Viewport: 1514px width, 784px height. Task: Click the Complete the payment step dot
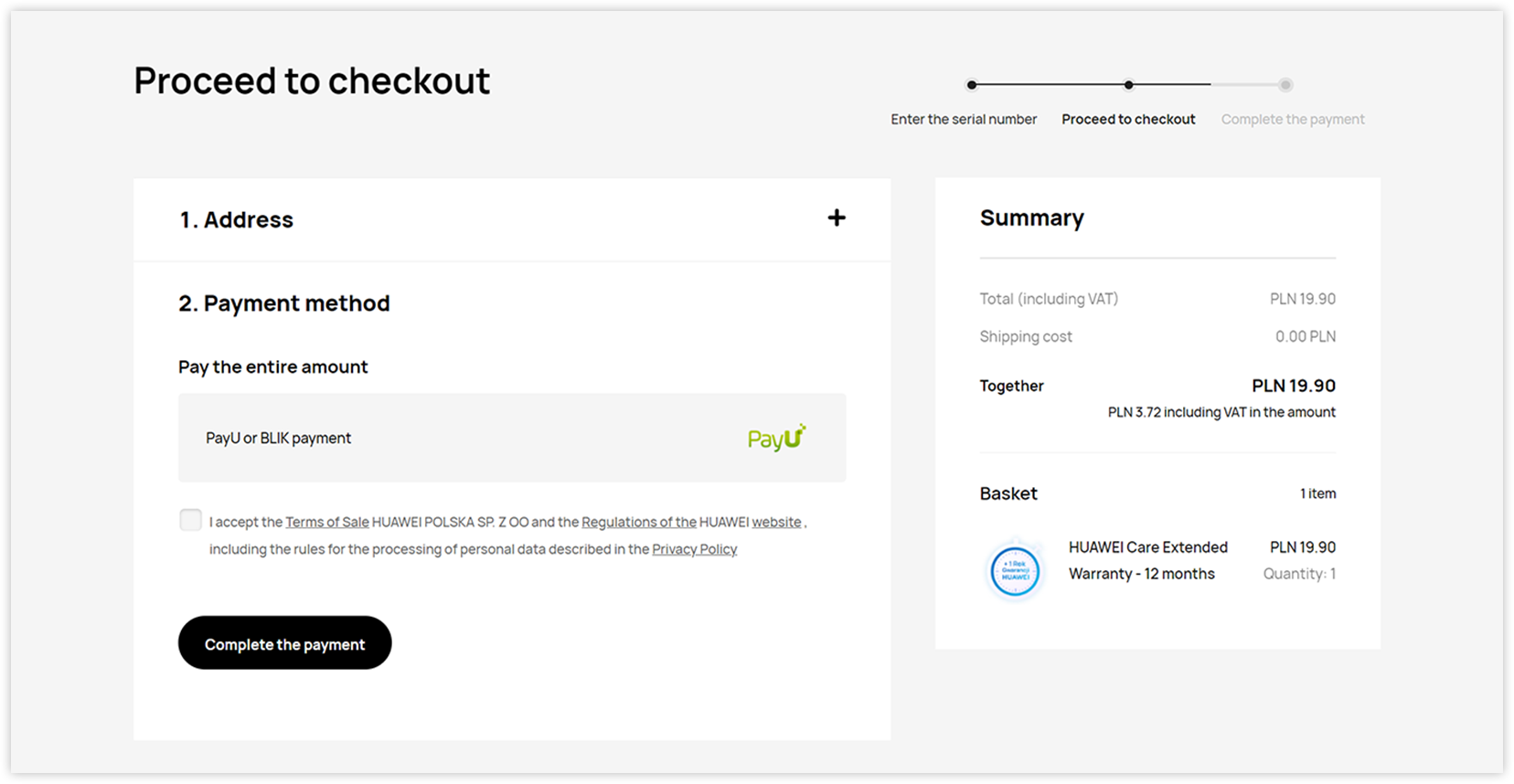(x=1285, y=85)
